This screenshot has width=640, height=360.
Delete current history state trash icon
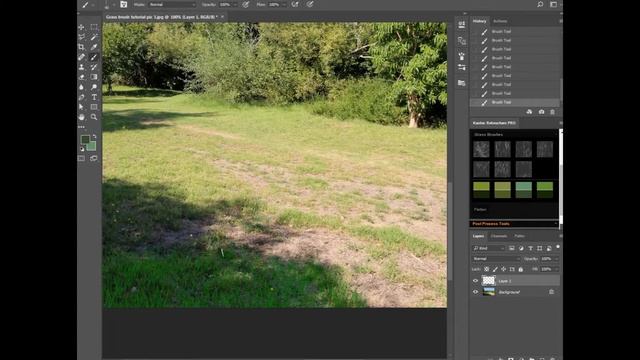[553, 112]
